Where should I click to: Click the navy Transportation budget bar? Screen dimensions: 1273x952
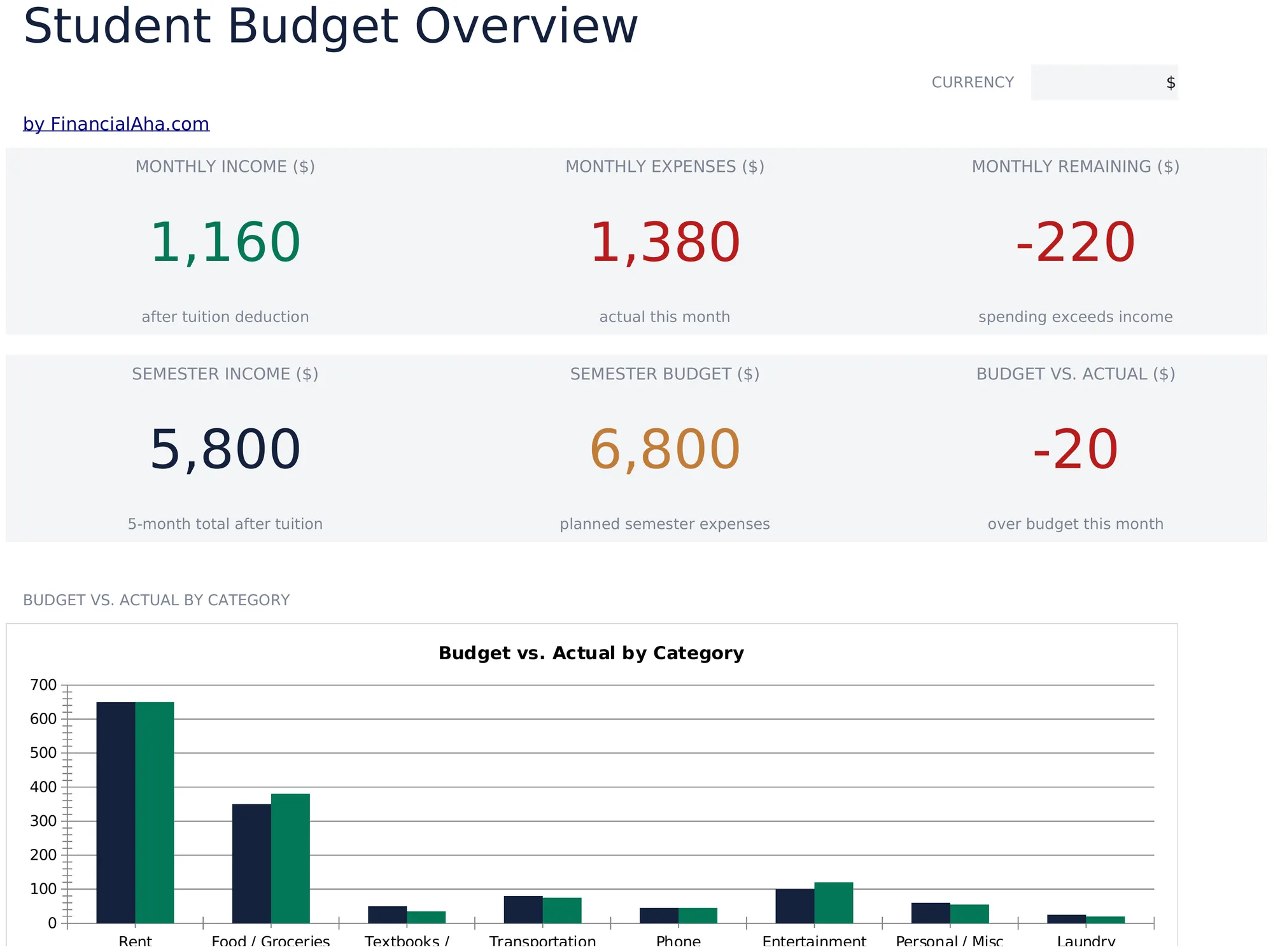(523, 909)
